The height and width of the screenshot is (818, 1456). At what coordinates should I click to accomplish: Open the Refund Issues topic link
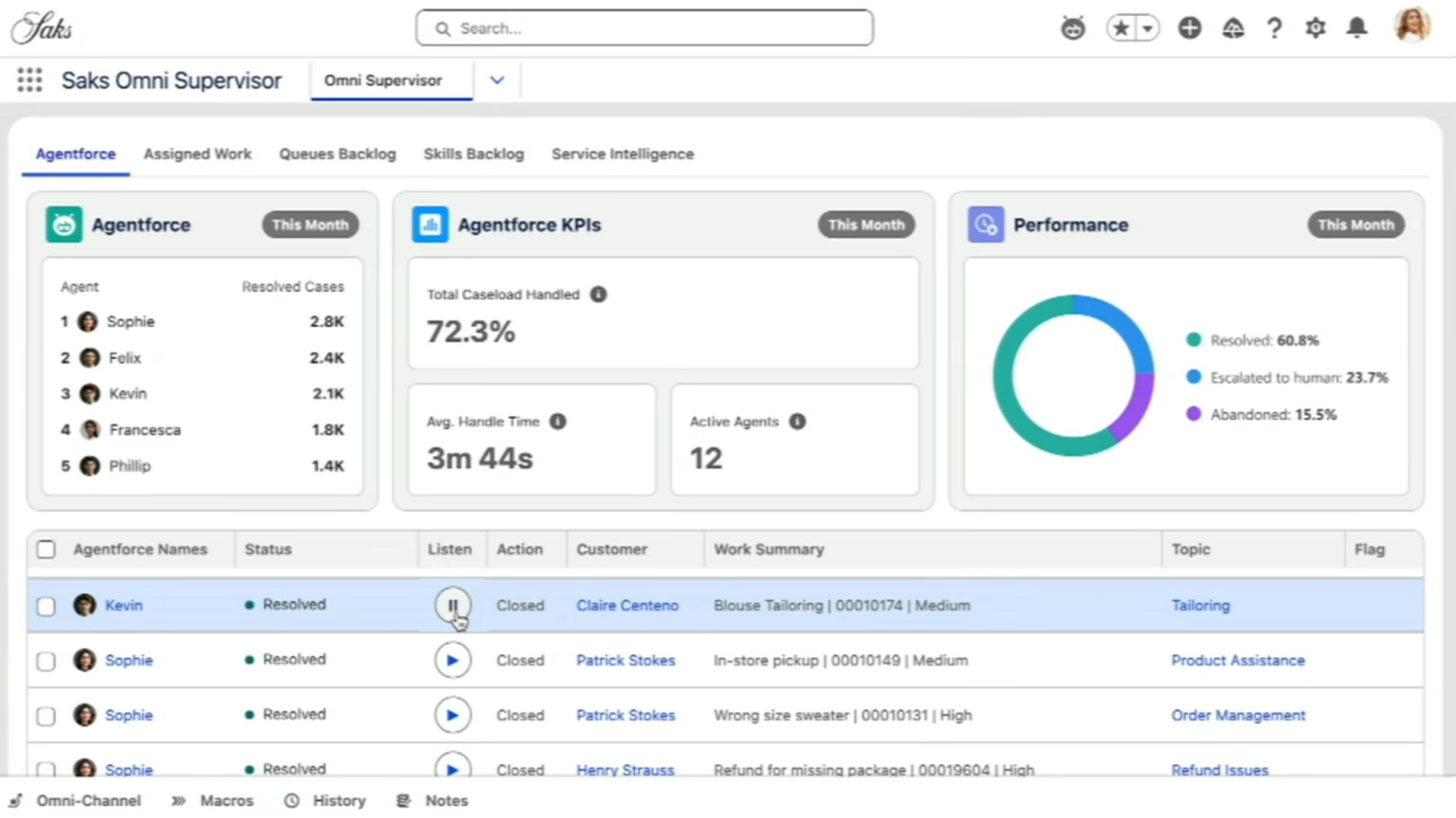[x=1219, y=770]
